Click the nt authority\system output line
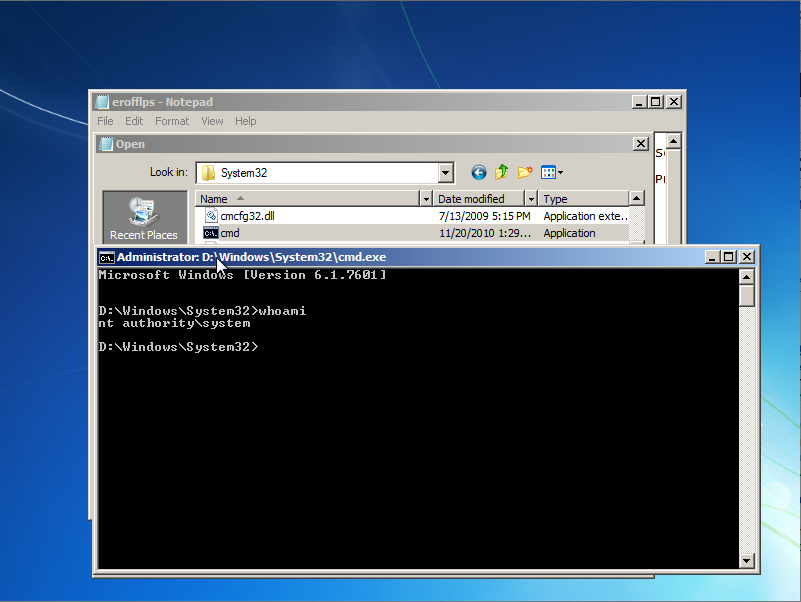This screenshot has width=801, height=602. [175, 323]
